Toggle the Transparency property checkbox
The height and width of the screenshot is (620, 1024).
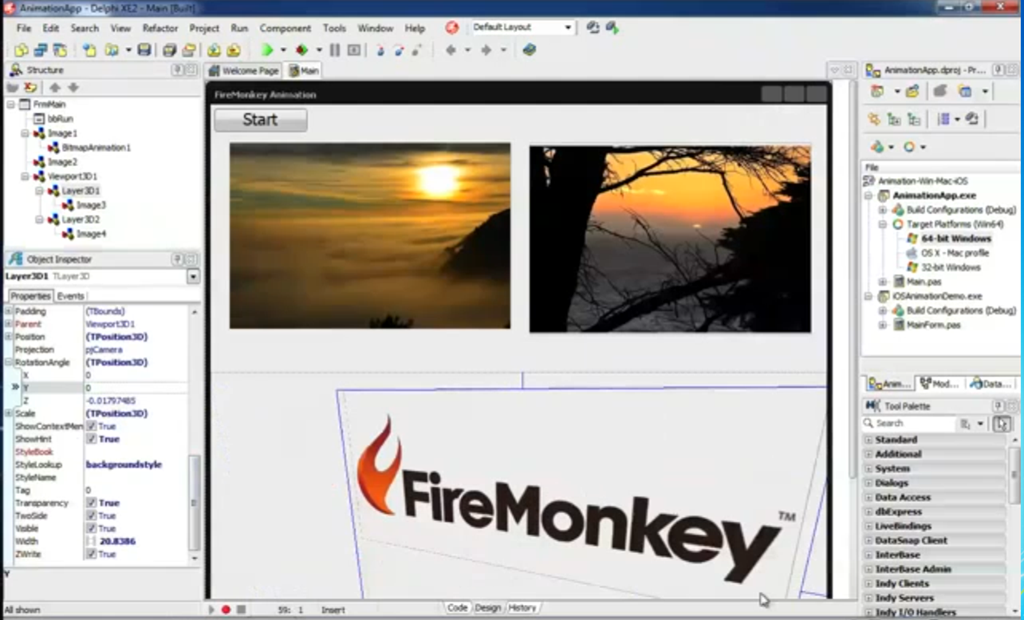[x=91, y=503]
